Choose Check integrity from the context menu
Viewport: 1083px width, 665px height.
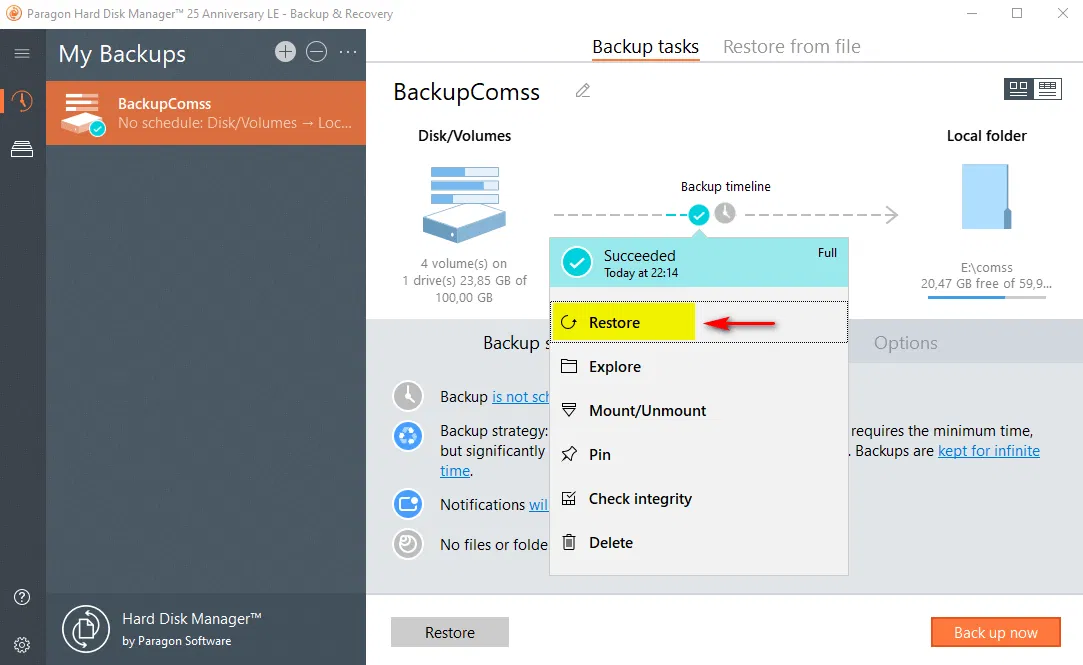(x=699, y=499)
